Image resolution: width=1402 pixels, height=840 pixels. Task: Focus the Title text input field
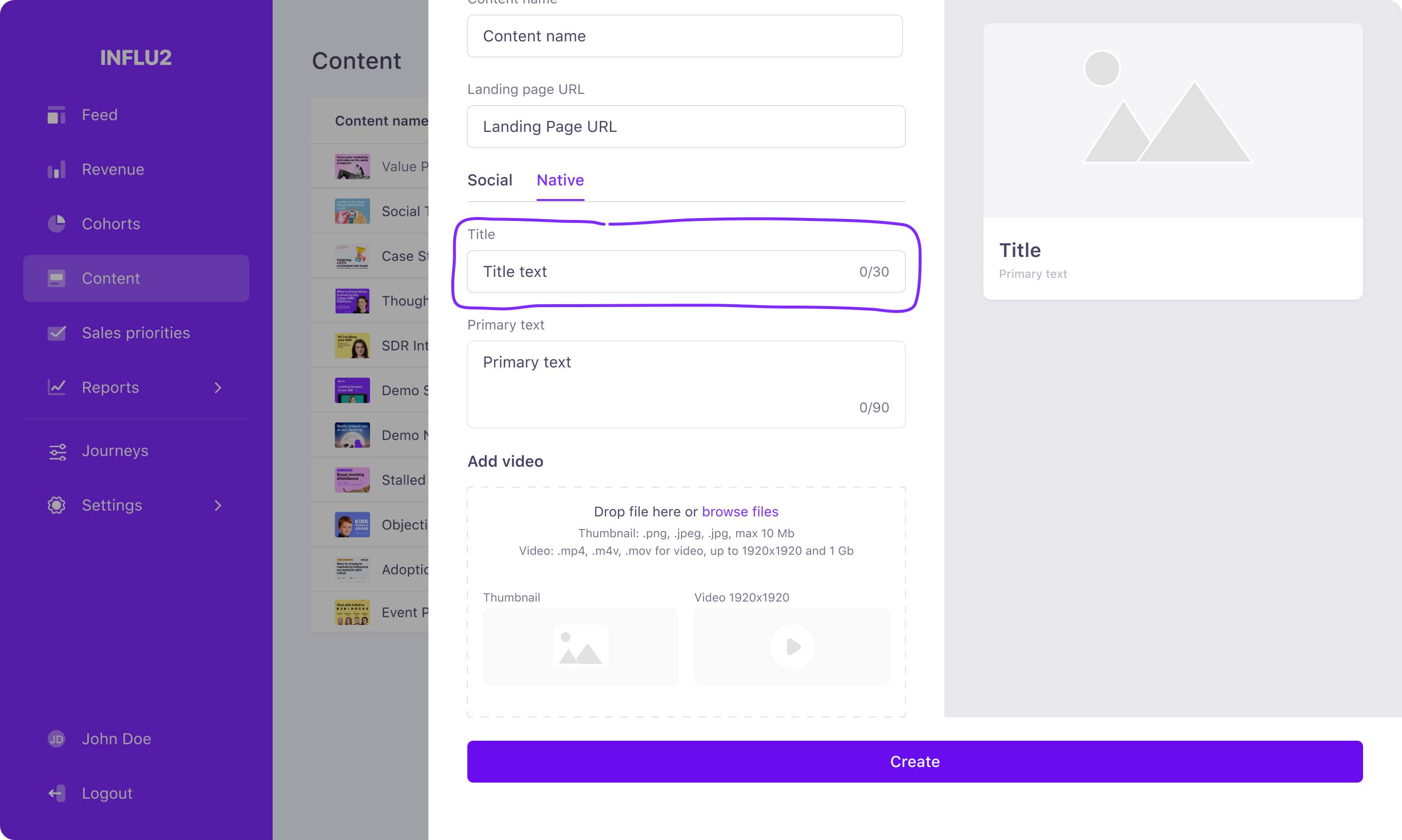(686, 272)
